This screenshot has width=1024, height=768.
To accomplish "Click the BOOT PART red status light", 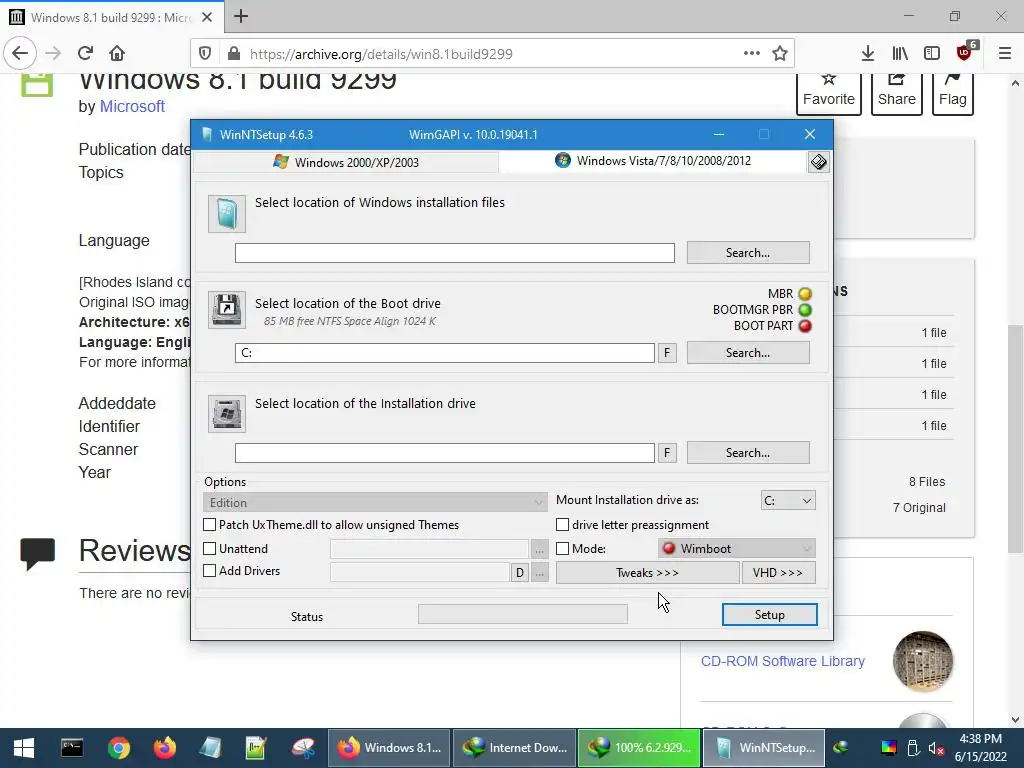I will pos(805,326).
